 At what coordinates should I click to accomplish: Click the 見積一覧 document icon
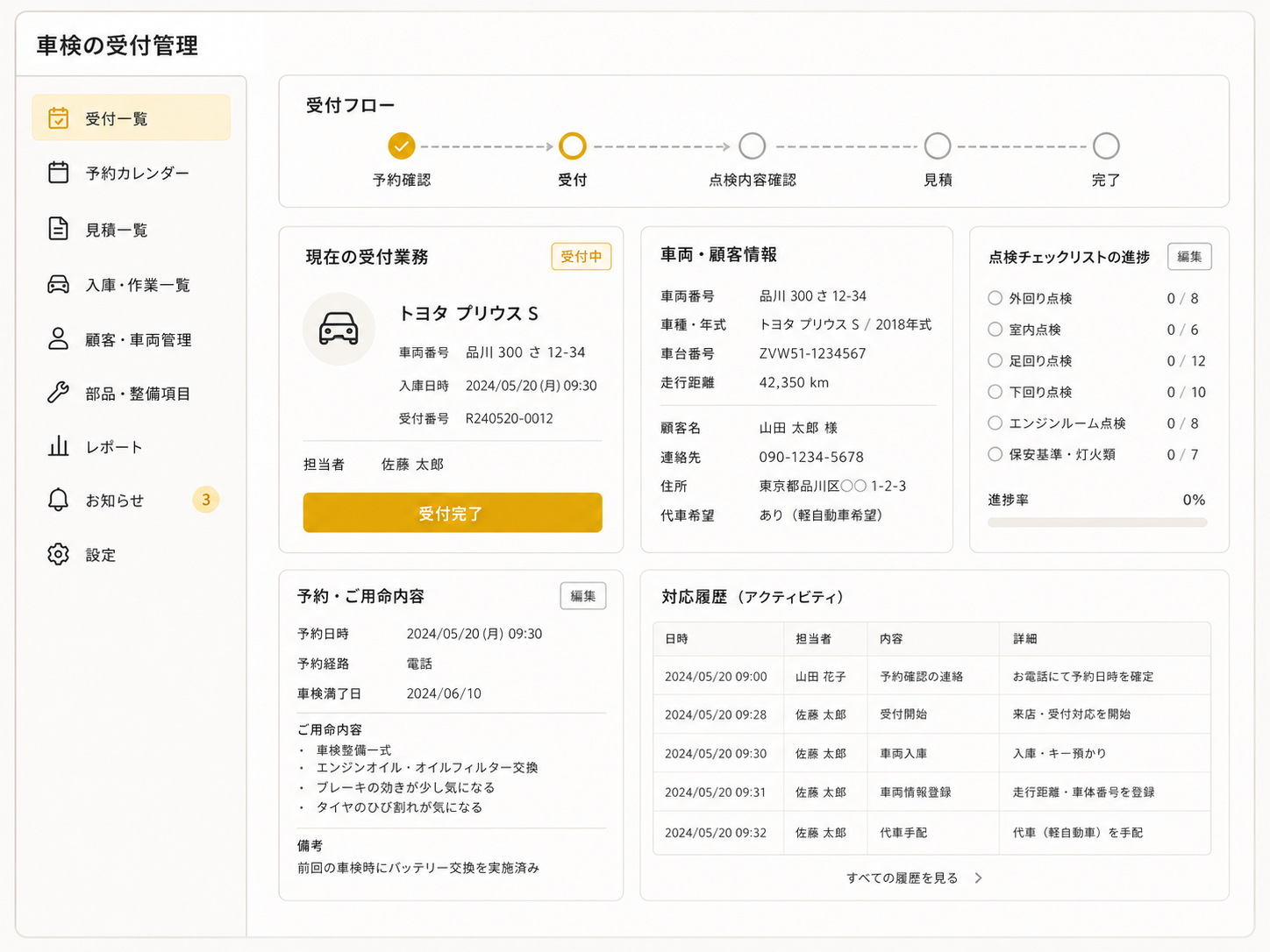(x=58, y=229)
